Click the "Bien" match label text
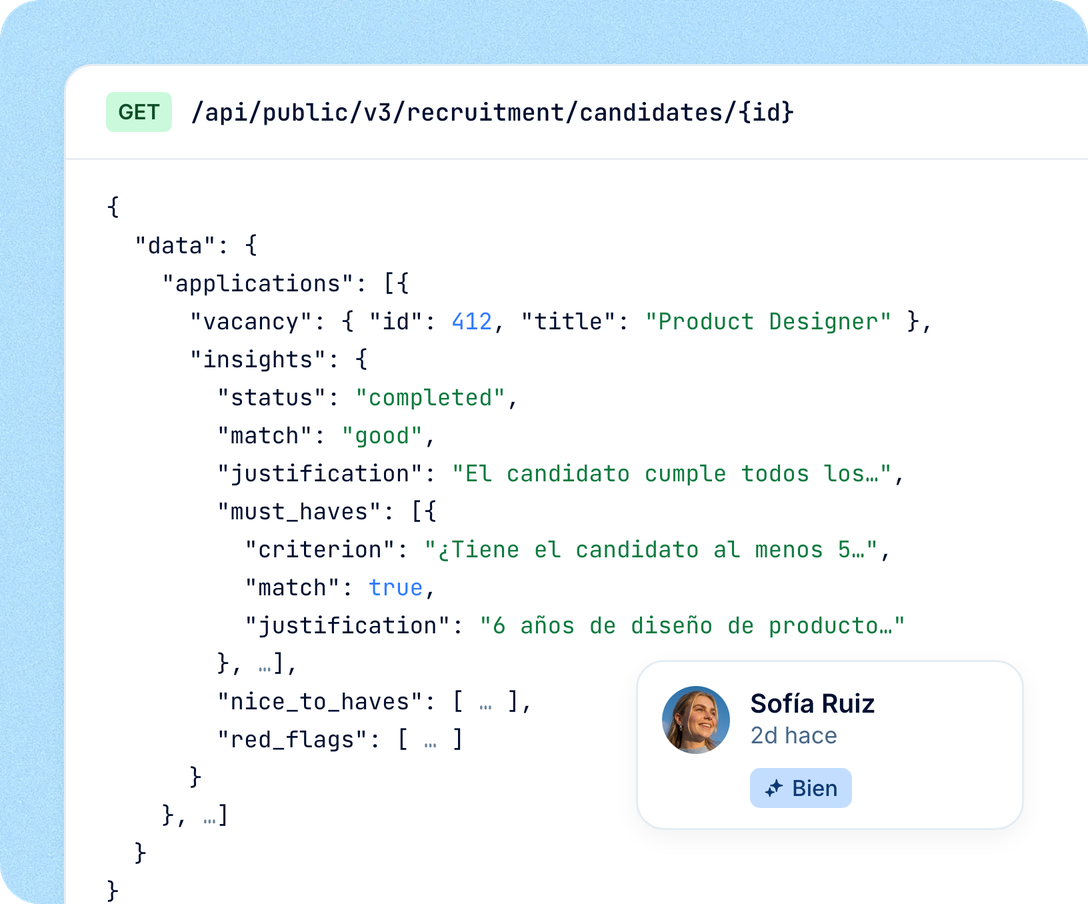This screenshot has height=904, width=1088. point(815,788)
